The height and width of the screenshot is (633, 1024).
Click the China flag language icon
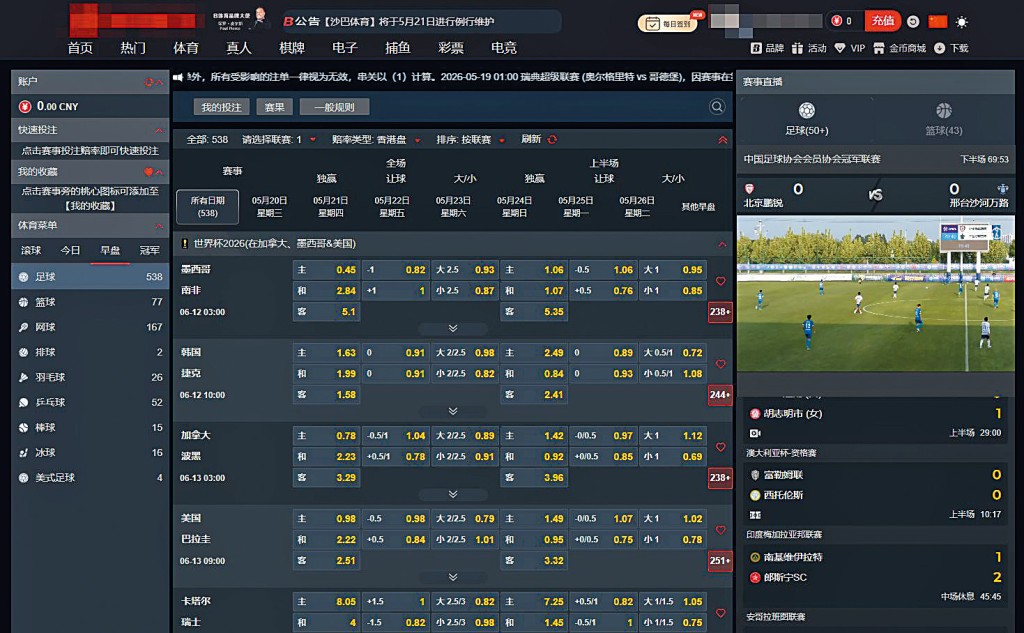pyautogui.click(x=938, y=22)
